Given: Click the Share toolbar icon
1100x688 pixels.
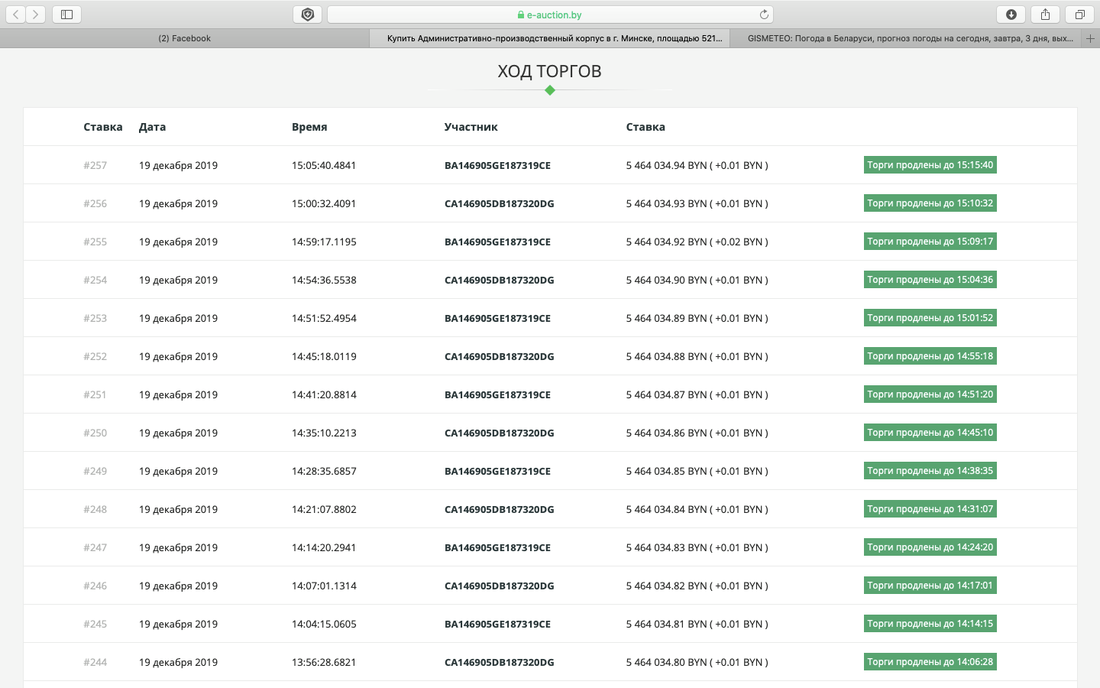Looking at the screenshot, I should (x=1045, y=14).
